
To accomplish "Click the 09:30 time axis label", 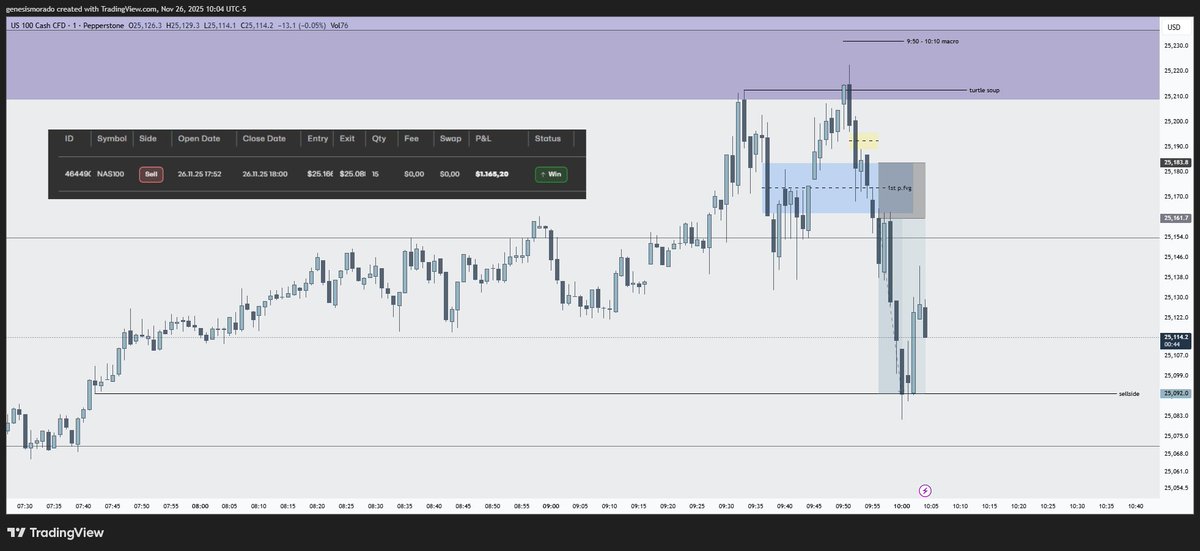I will tap(727, 507).
